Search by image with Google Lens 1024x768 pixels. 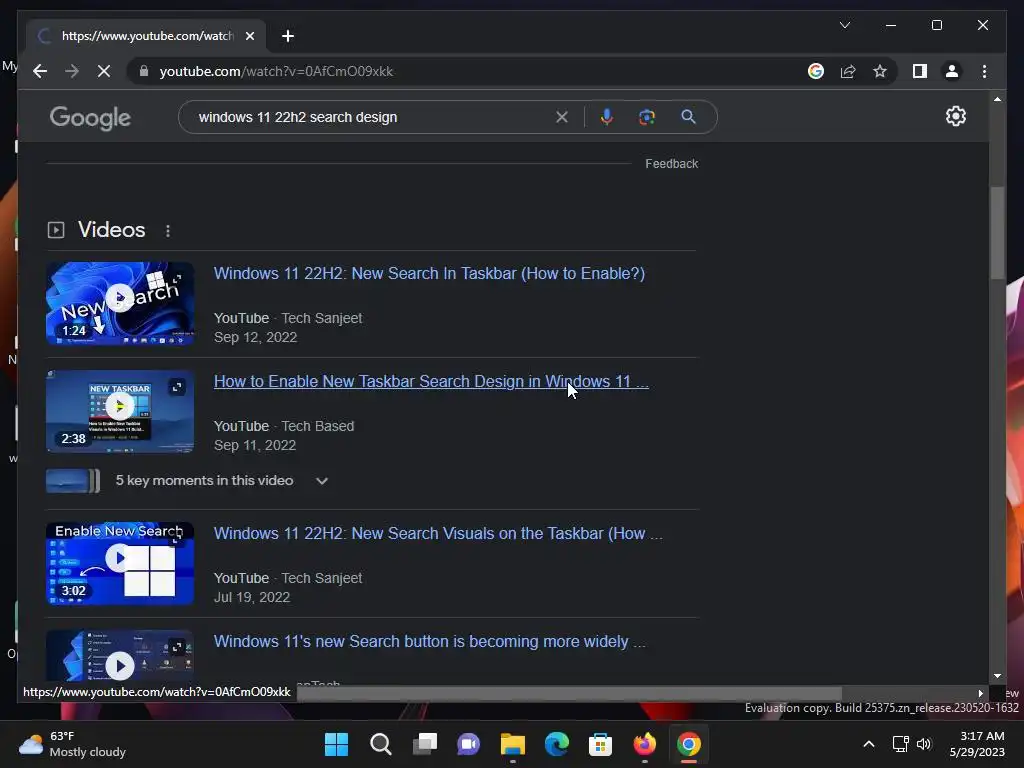point(647,117)
